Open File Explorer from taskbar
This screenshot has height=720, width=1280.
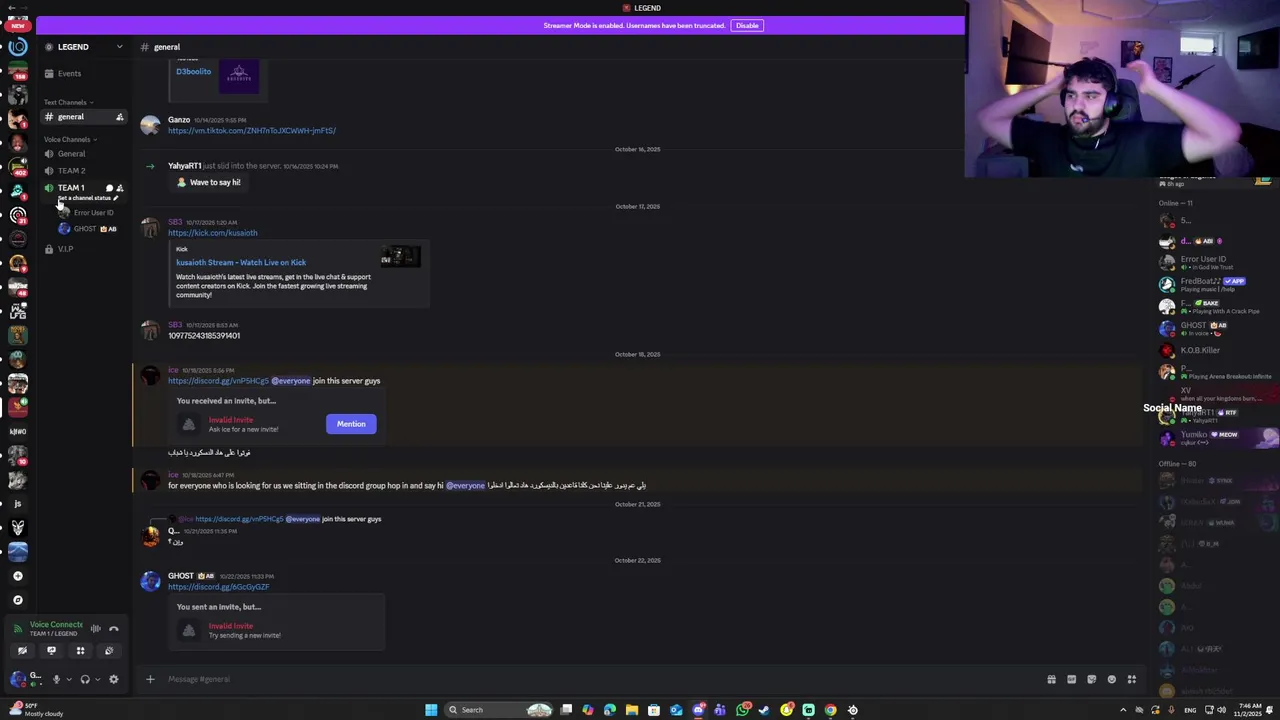tap(632, 710)
